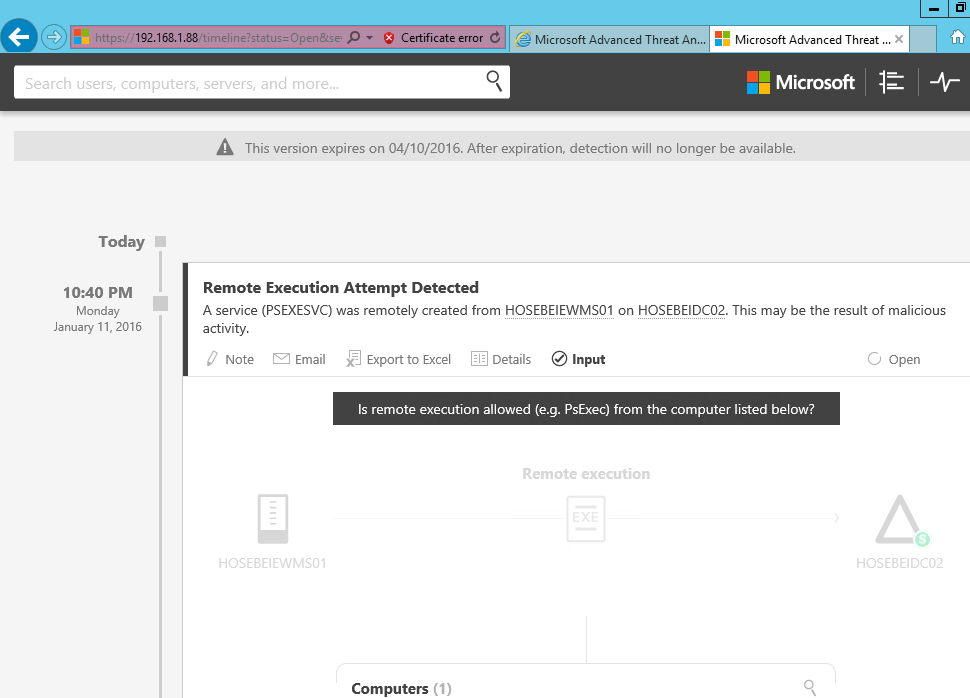Screen dimensions: 970x698
Task: Toggle the Input section of the alert
Action: coord(578,359)
